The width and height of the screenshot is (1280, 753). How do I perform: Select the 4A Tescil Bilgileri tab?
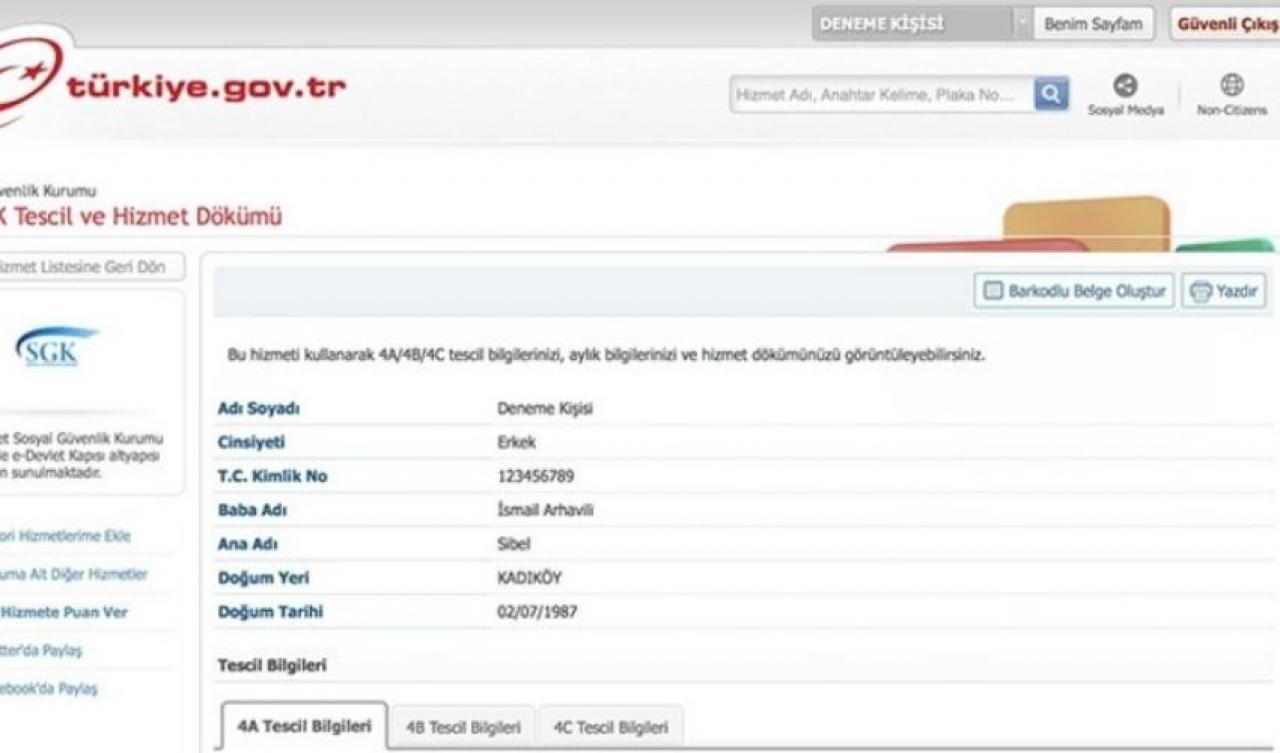304,726
